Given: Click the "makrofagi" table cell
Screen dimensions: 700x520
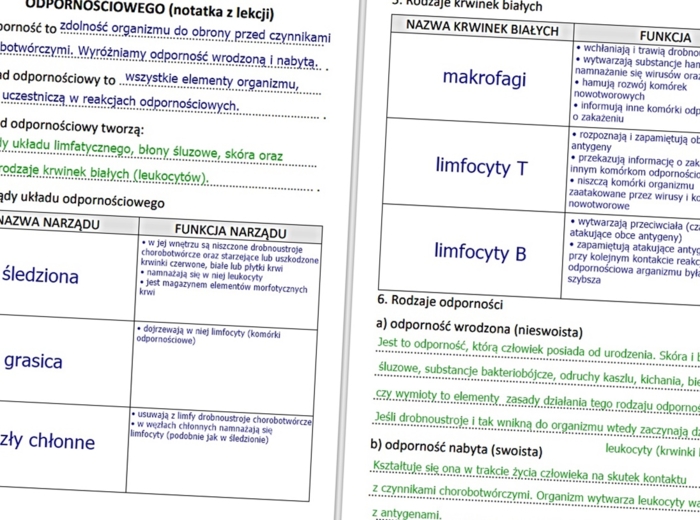Looking at the screenshot, I should click(x=483, y=79).
